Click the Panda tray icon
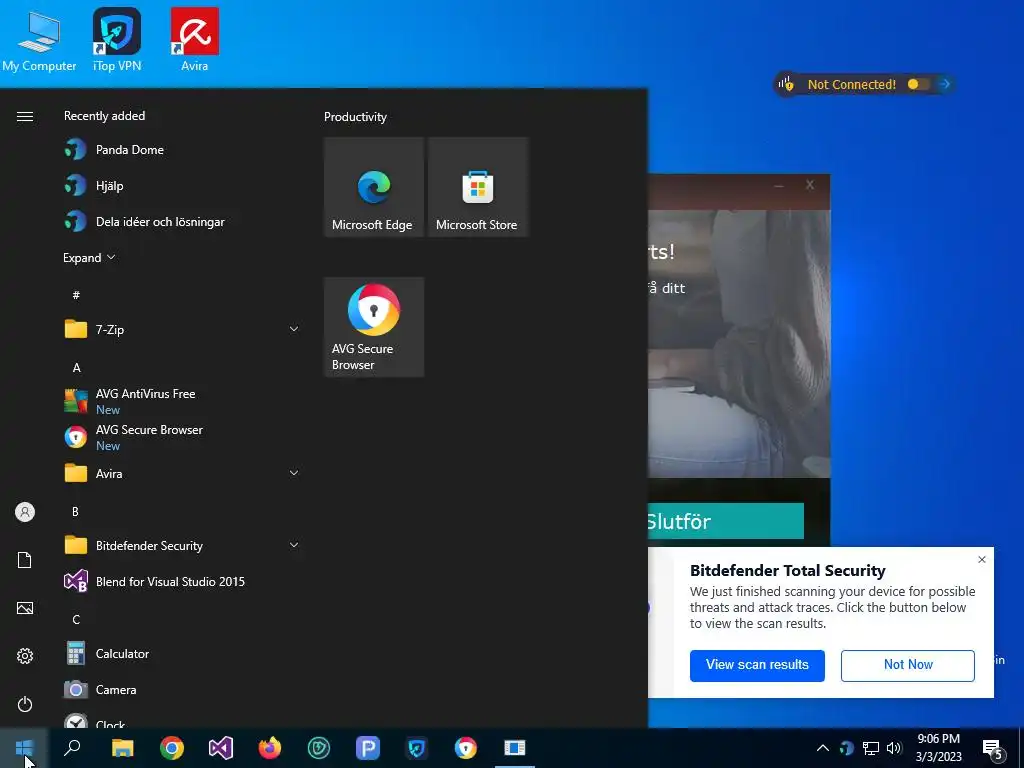This screenshot has height=768, width=1024. pyautogui.click(x=846, y=748)
